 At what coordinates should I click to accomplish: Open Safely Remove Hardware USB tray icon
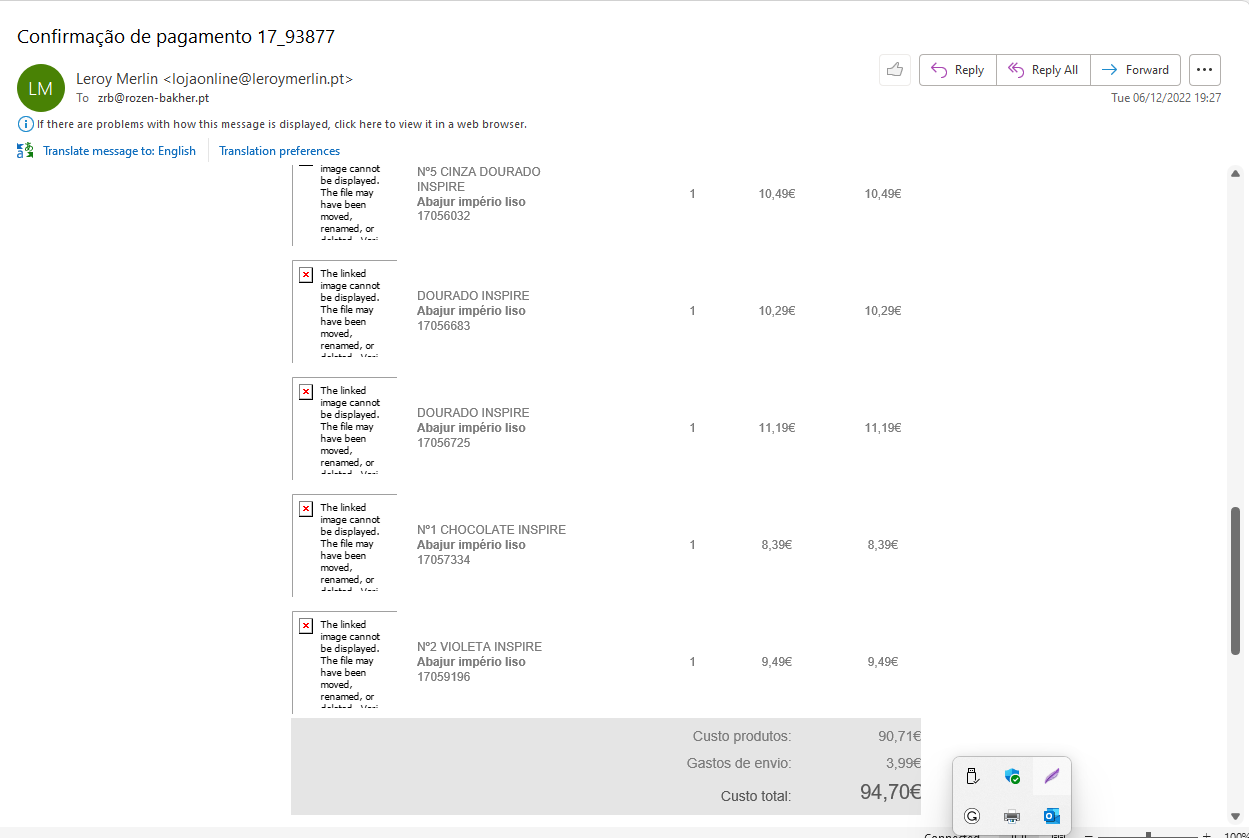point(972,776)
